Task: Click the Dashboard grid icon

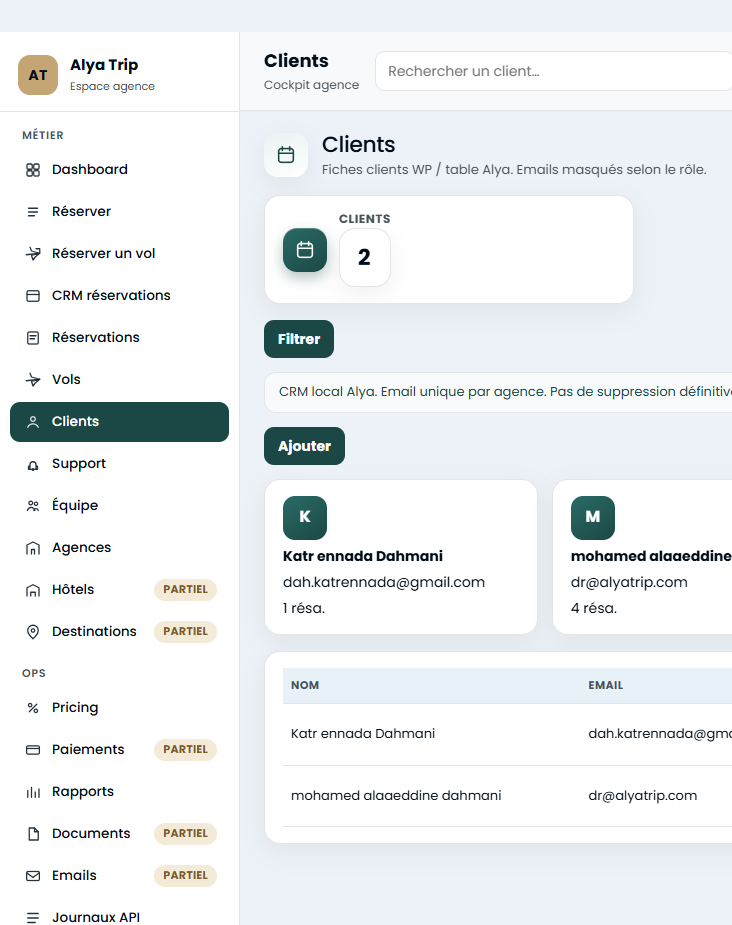Action: 33,170
